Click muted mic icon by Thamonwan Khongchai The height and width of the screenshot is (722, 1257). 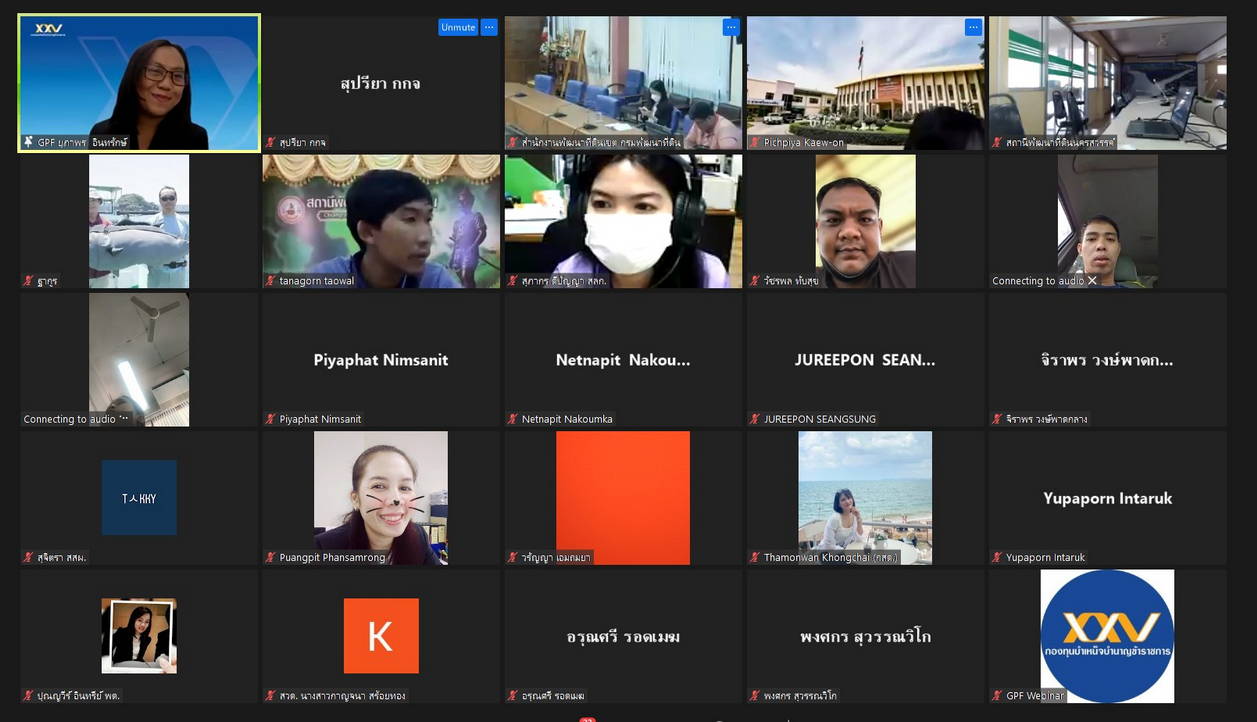(755, 557)
